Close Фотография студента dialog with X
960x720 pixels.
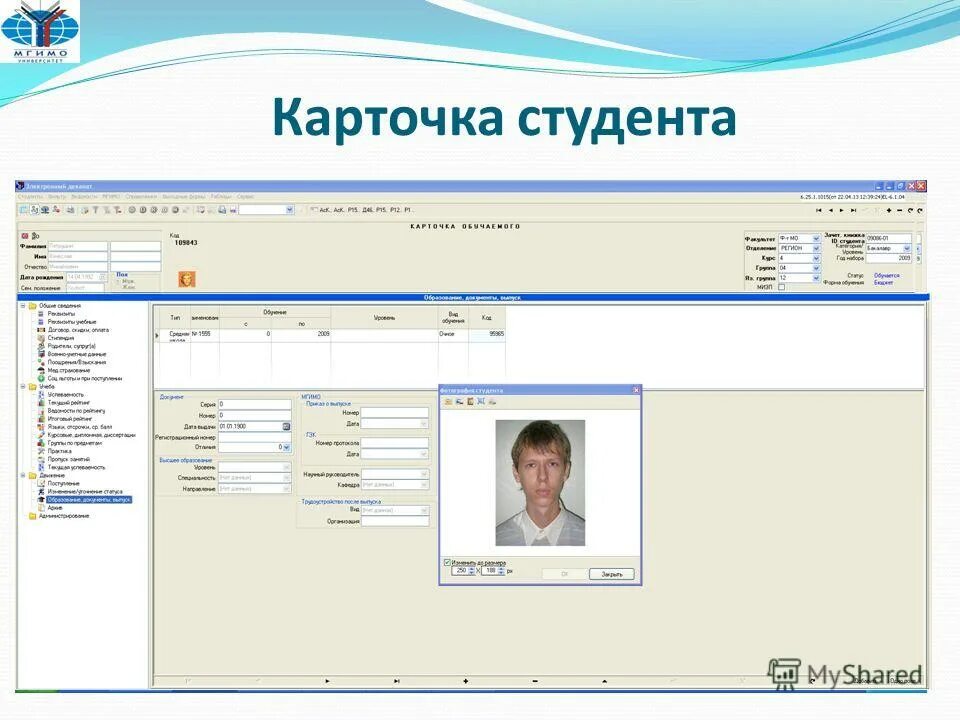coord(636,390)
